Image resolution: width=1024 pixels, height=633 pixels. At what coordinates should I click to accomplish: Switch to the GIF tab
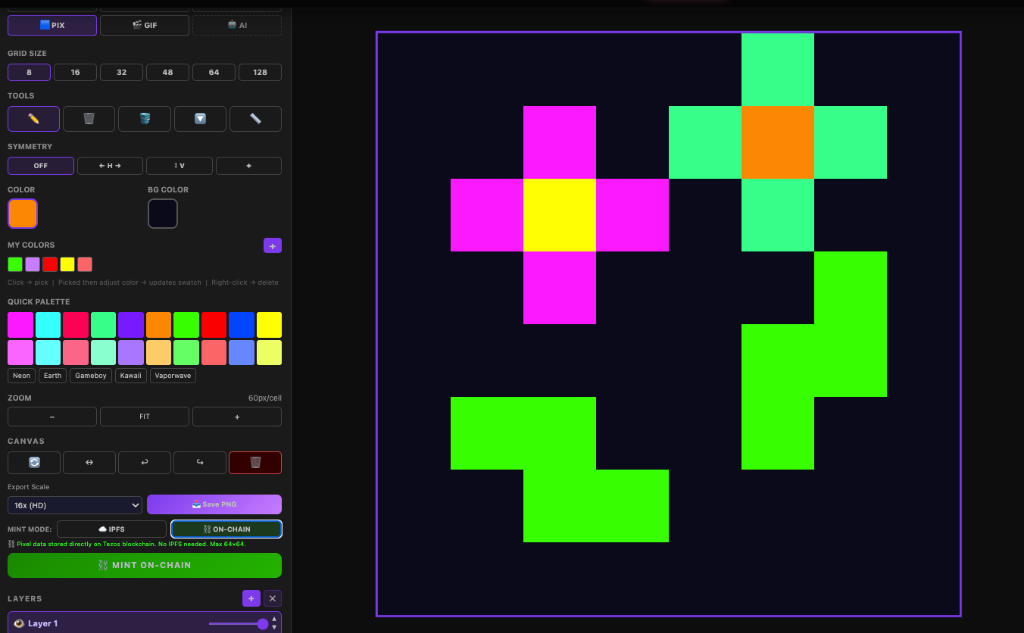coord(144,25)
